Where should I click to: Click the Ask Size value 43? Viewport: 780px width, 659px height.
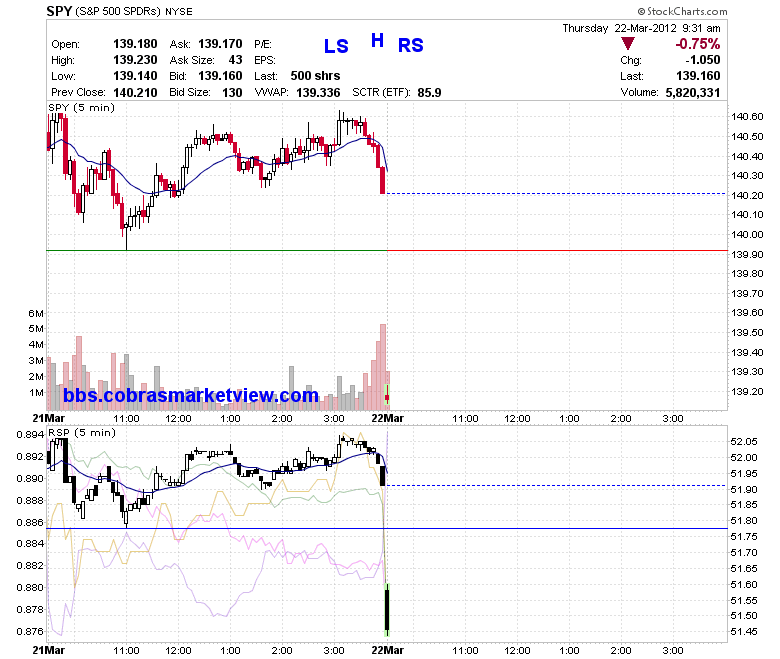tap(235, 60)
